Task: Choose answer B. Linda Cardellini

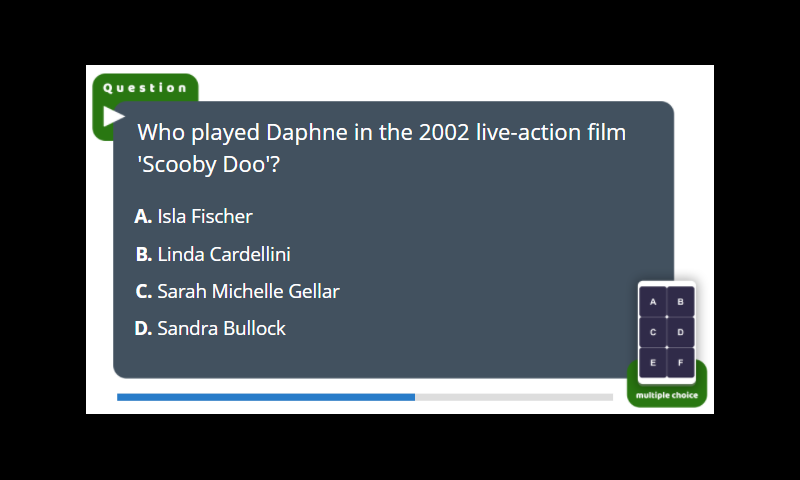Action: click(x=213, y=254)
